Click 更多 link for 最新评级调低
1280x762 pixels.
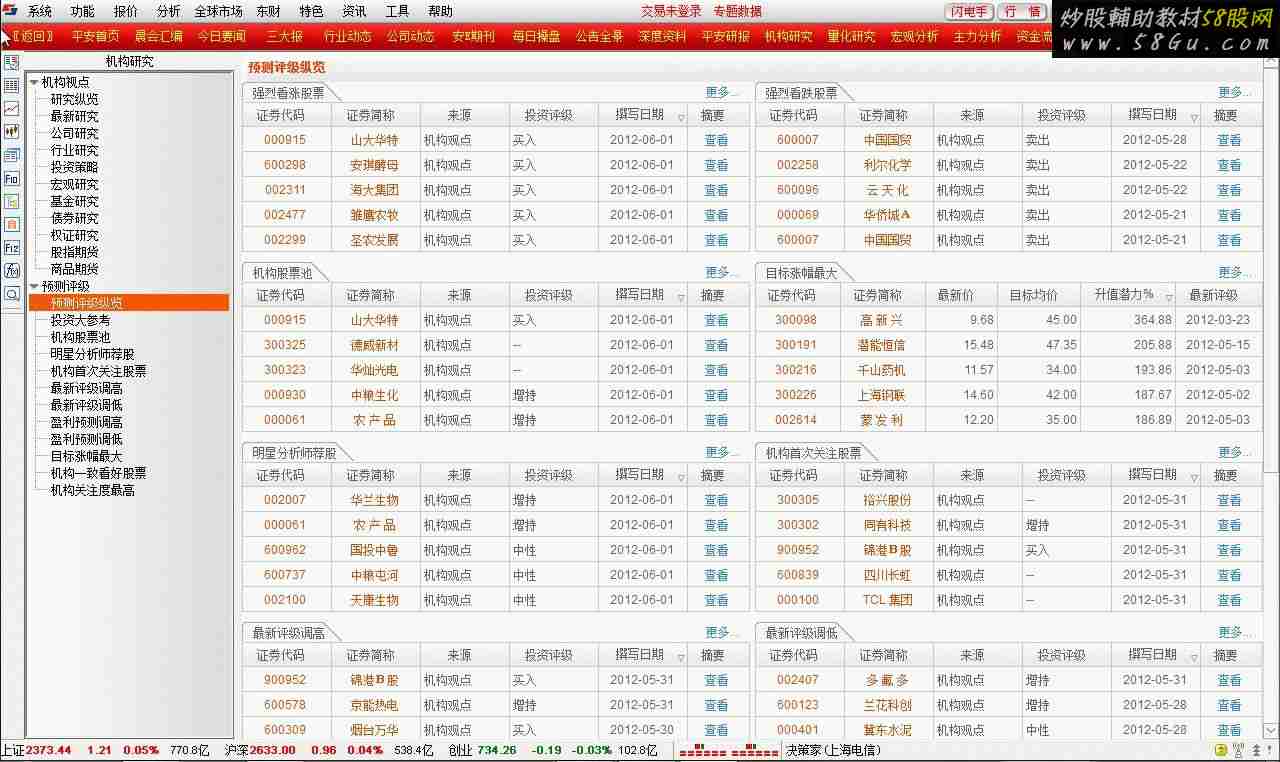pos(1235,632)
